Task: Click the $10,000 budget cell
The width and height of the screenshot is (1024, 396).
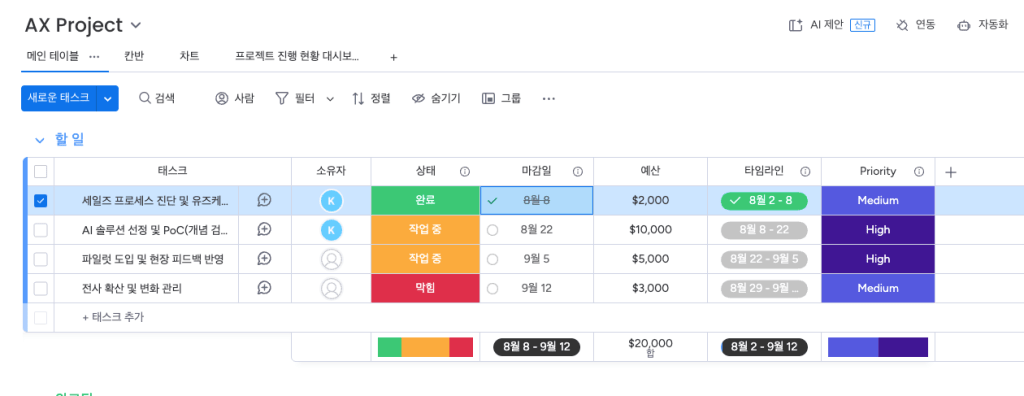Action: (650, 229)
